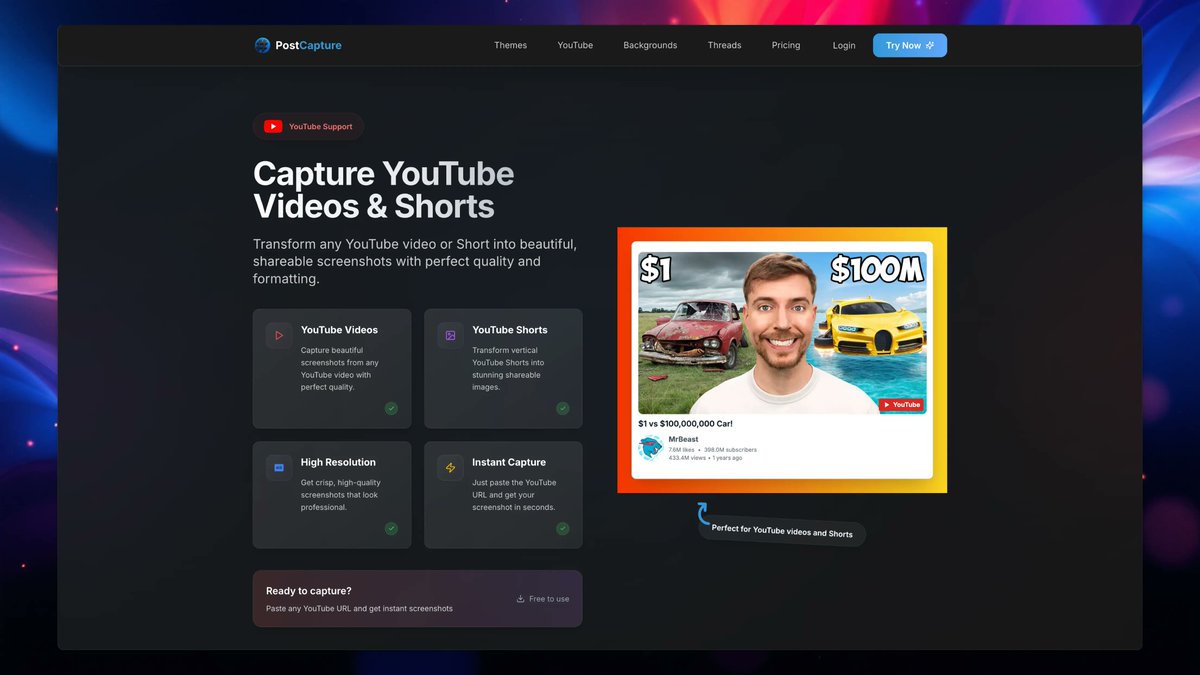Click the red YouTube badge on thumbnail
Viewport: 1200px width, 675px height.
(x=901, y=404)
